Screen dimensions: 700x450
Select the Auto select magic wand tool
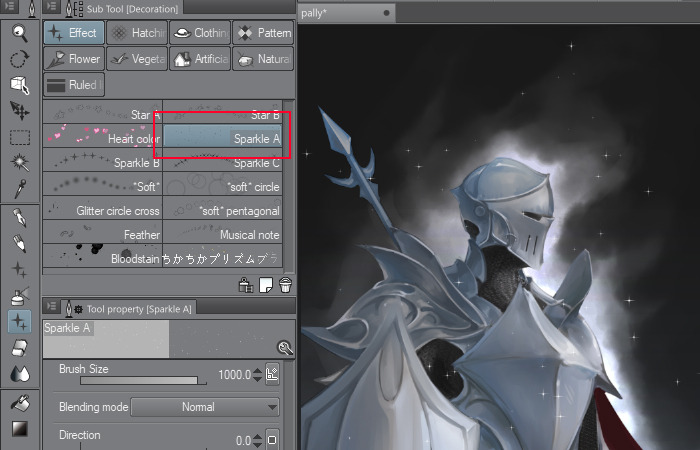click(x=20, y=162)
